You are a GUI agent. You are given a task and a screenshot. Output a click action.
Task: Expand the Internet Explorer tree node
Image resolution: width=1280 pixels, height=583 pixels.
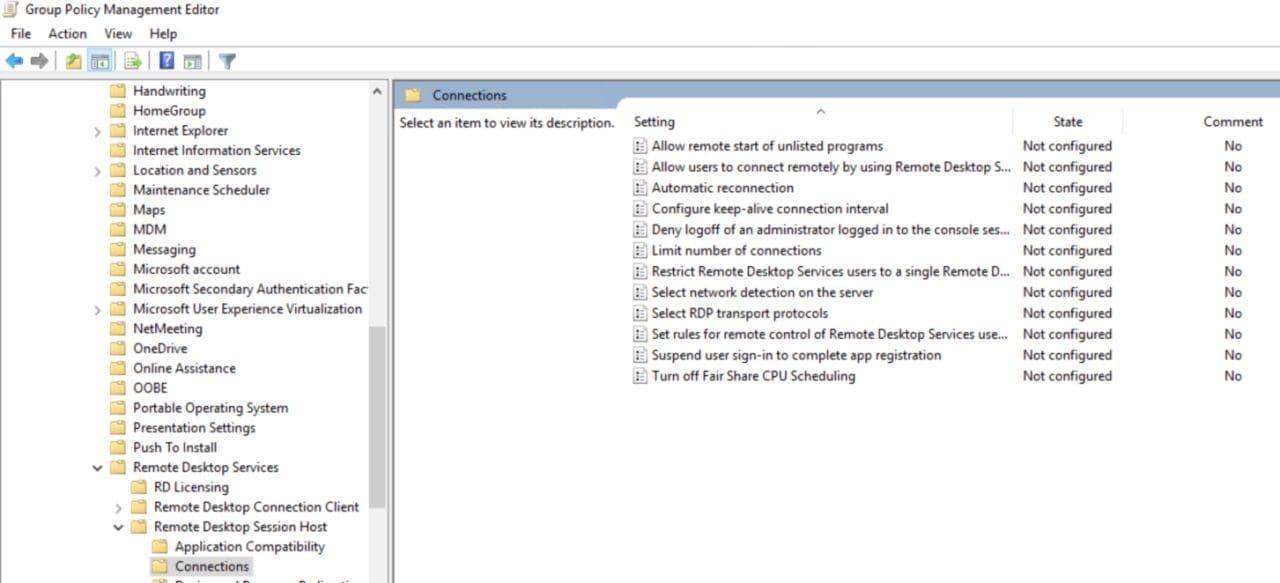tap(97, 130)
